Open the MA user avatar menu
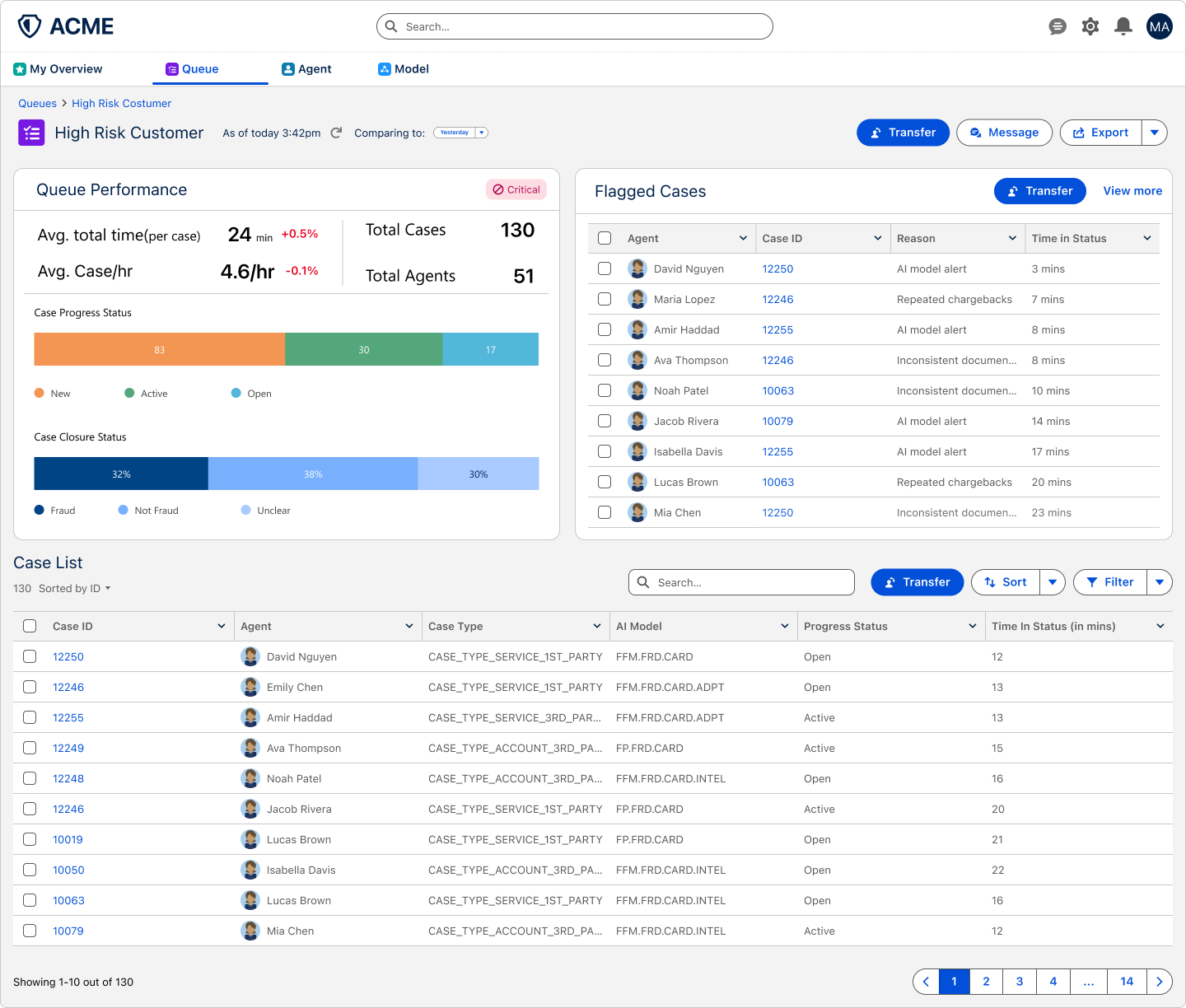 coord(1160,27)
